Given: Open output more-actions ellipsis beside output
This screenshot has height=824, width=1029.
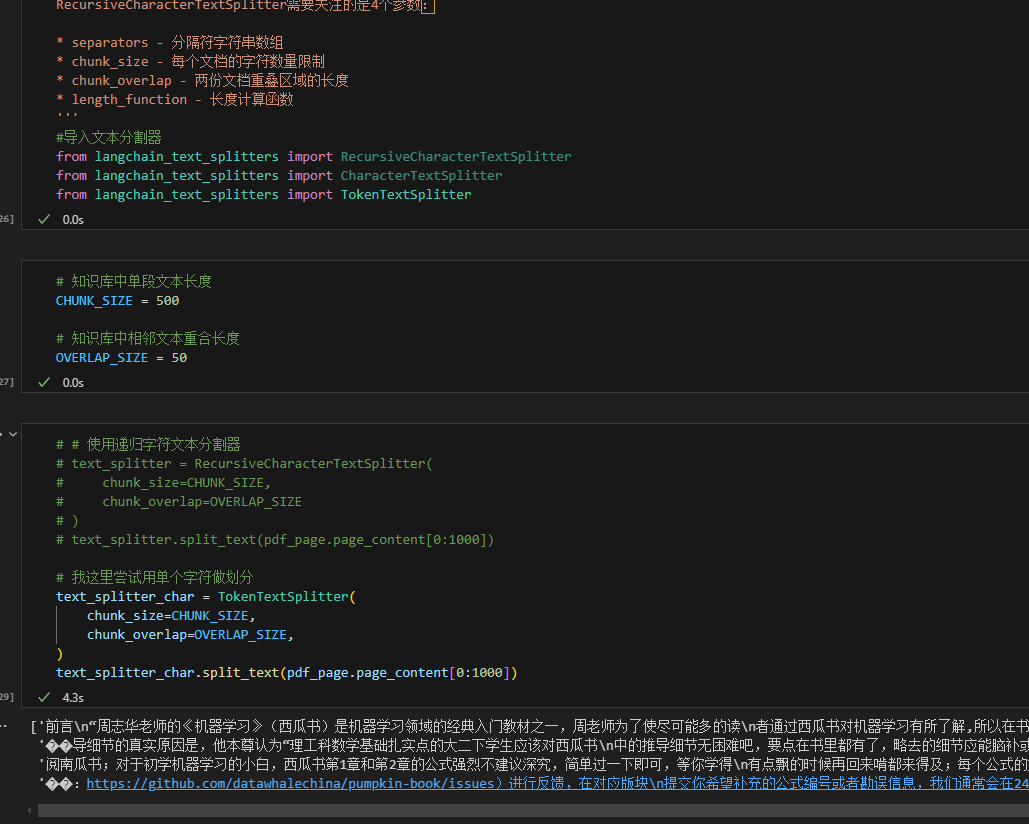Looking at the screenshot, I should [x=3, y=726].
